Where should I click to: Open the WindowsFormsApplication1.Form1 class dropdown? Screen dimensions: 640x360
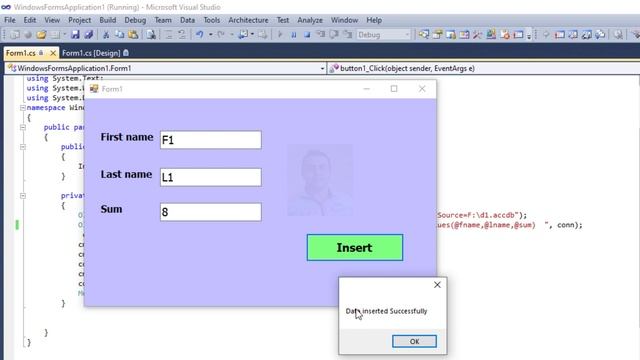pos(165,68)
